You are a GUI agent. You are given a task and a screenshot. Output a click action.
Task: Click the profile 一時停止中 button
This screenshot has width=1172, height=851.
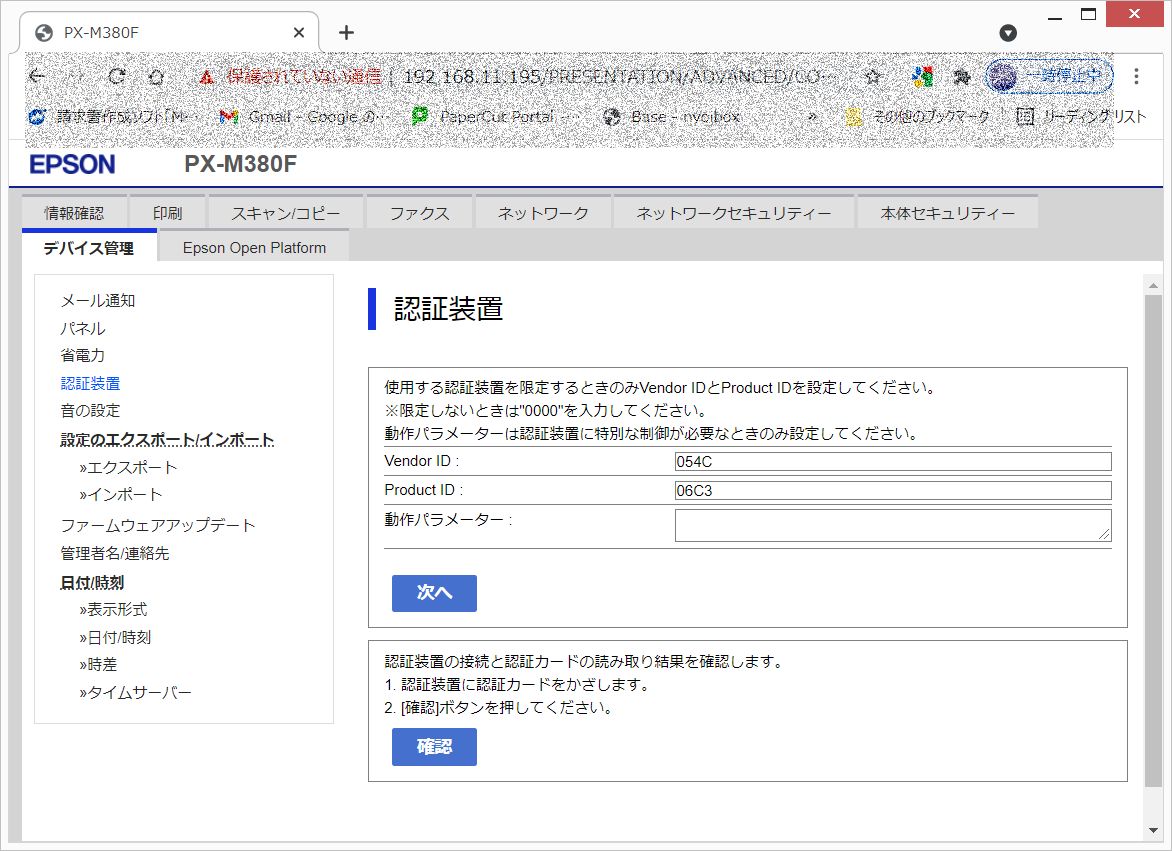tap(1049, 76)
